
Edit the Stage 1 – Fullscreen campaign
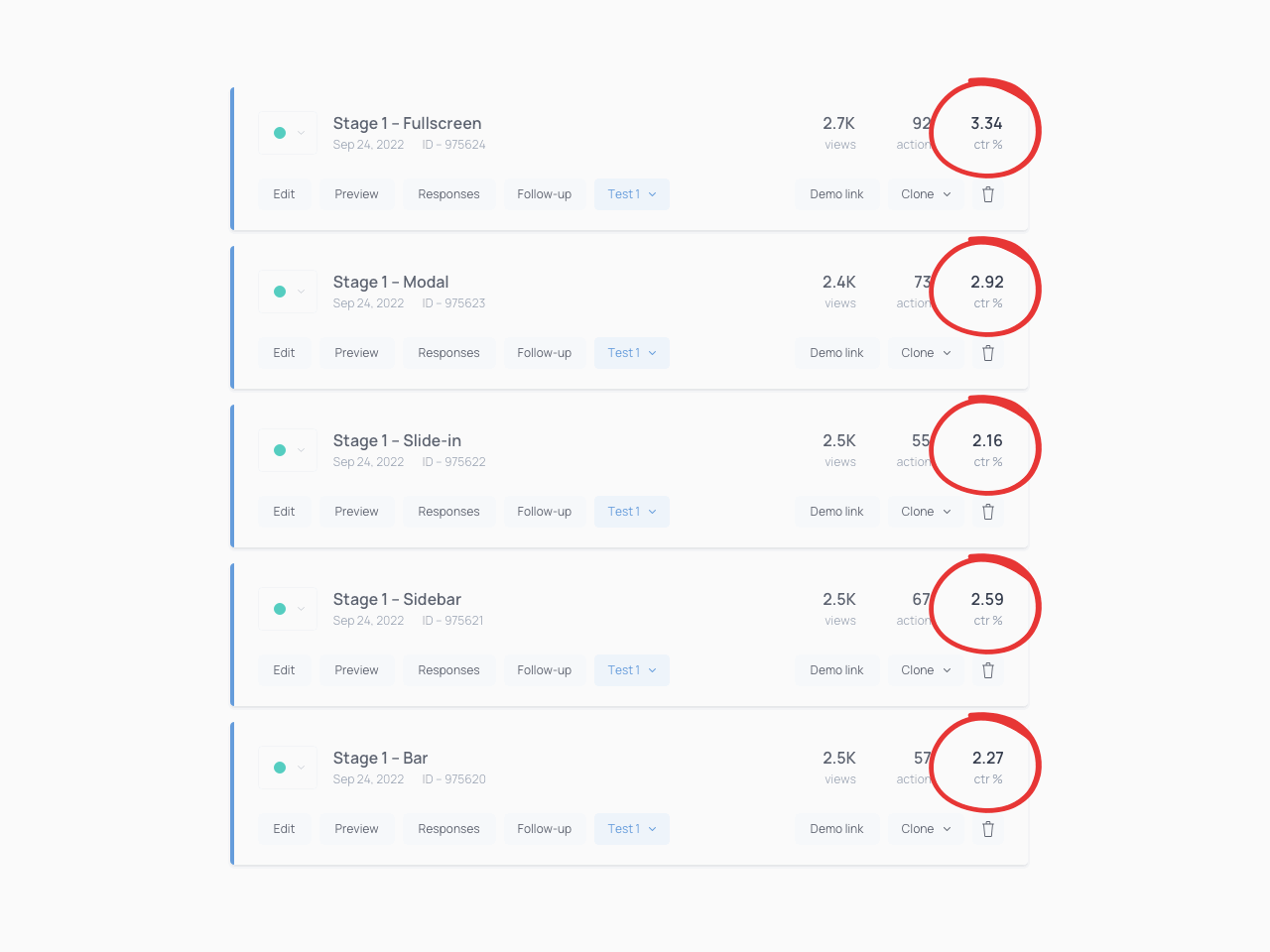284,194
